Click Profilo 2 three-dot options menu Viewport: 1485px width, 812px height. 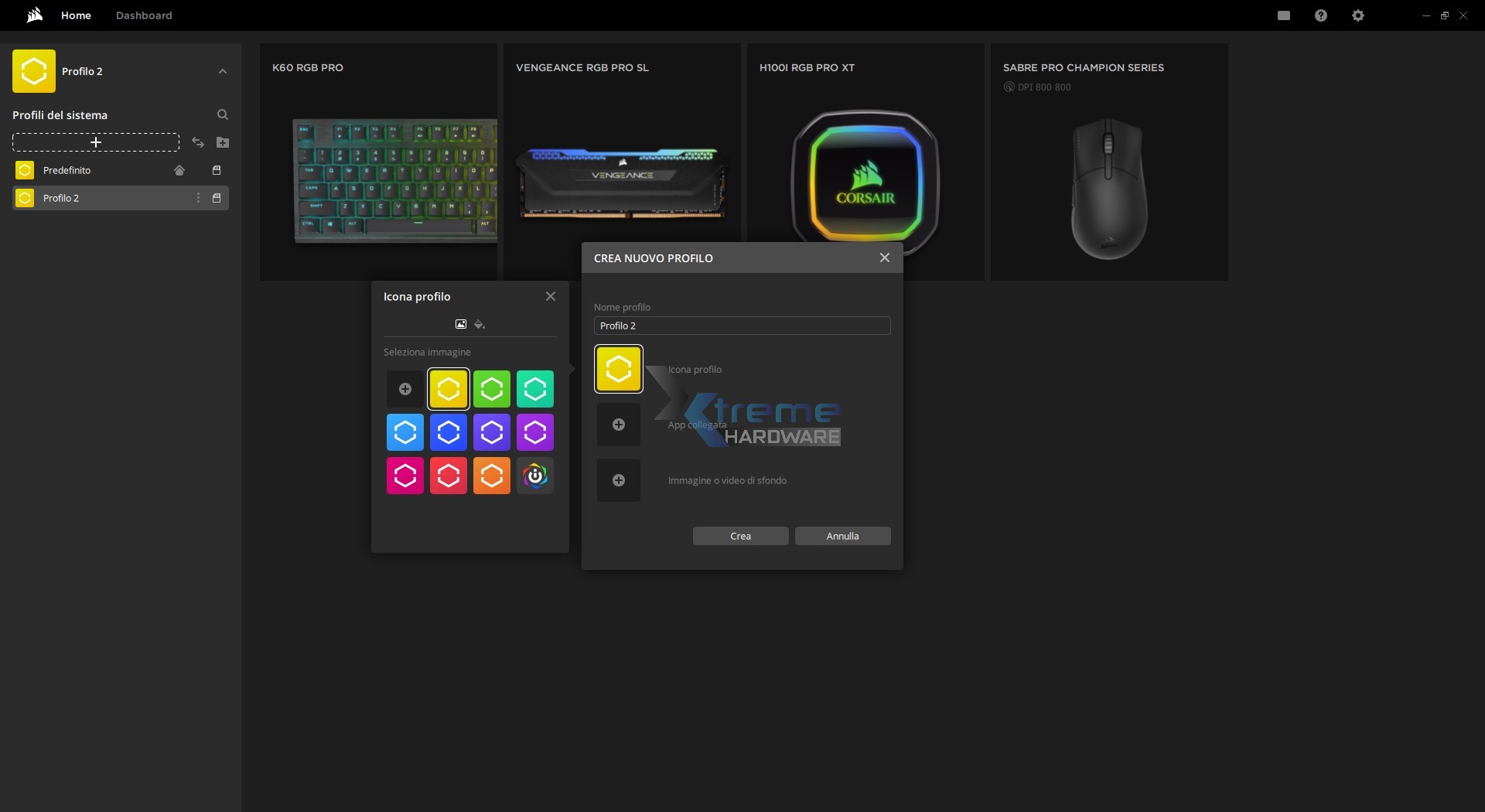(x=198, y=198)
